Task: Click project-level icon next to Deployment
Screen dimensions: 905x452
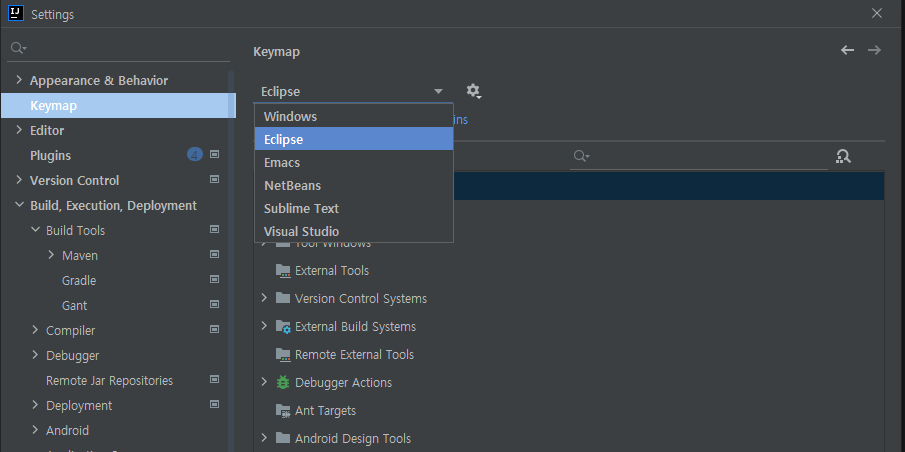Action: pyautogui.click(x=215, y=405)
